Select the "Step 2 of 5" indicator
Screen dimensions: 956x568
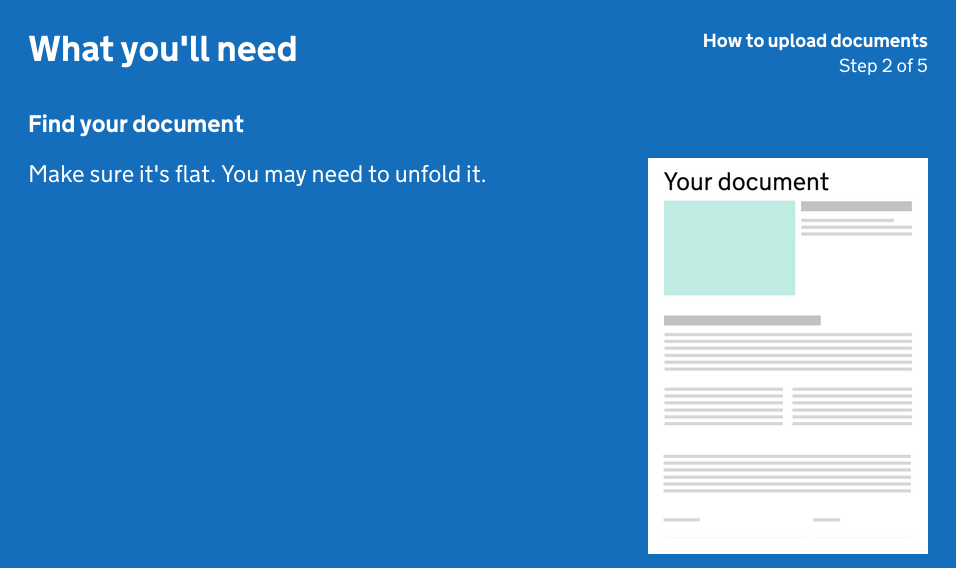click(882, 66)
